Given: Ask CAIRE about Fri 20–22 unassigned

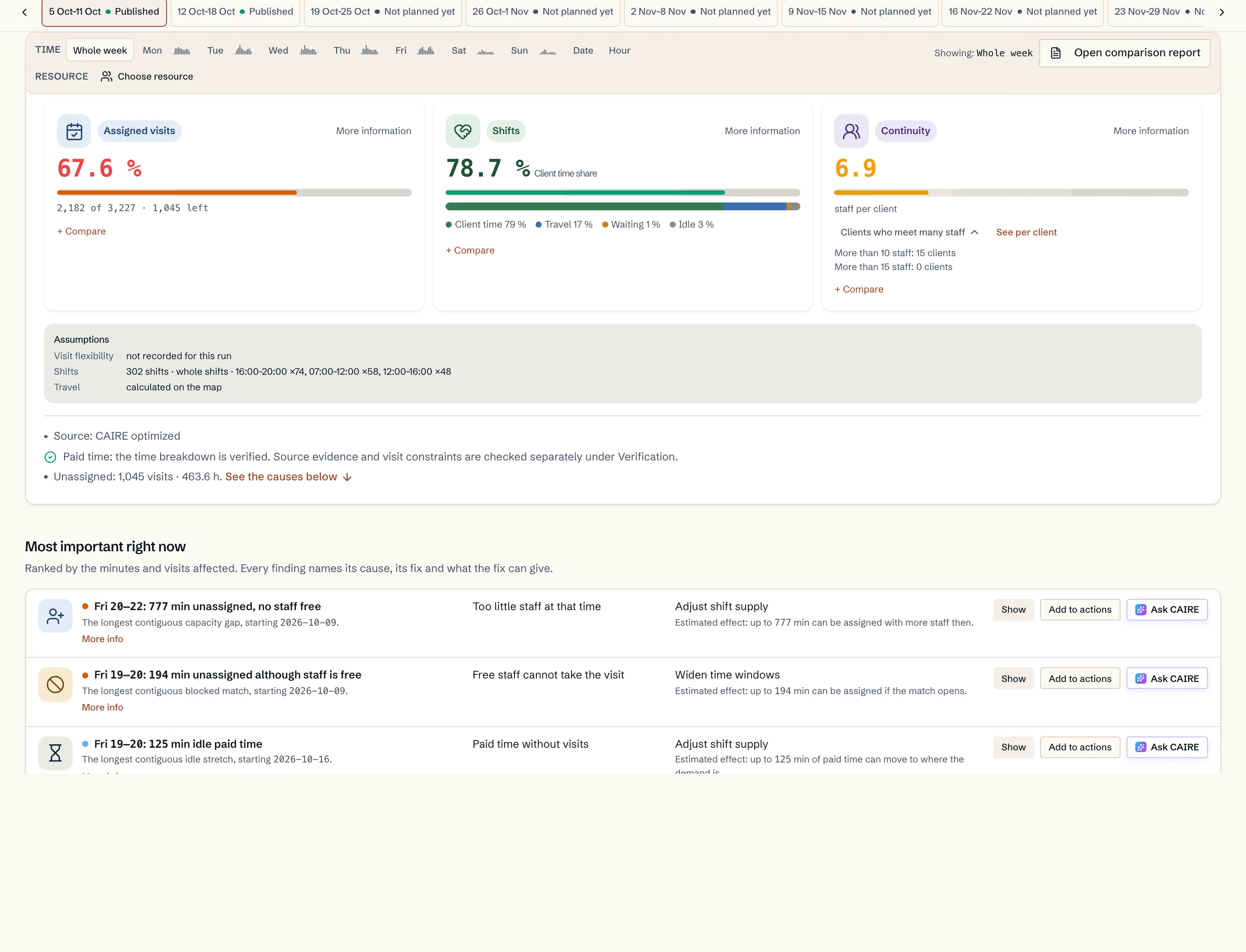Looking at the screenshot, I should (x=1167, y=610).
